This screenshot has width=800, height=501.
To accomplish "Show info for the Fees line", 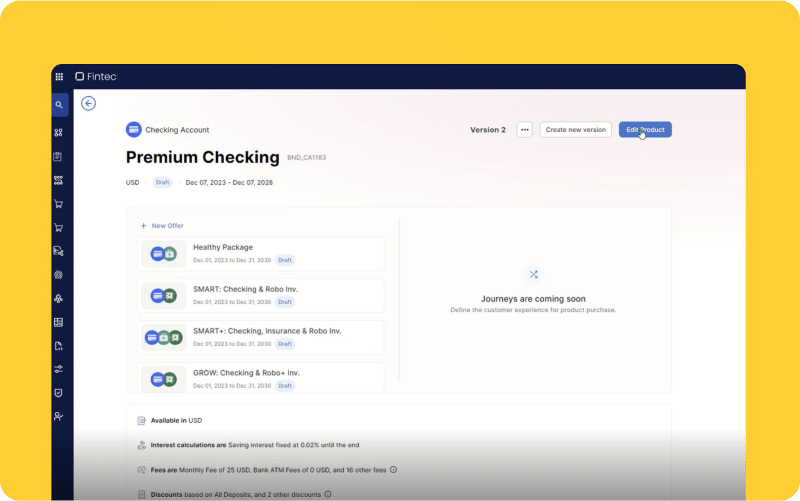I will click(x=393, y=470).
